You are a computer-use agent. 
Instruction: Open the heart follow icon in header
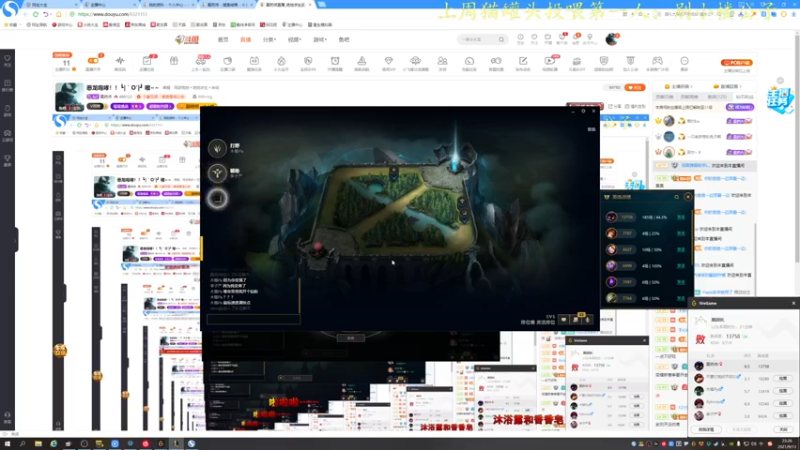[534, 37]
